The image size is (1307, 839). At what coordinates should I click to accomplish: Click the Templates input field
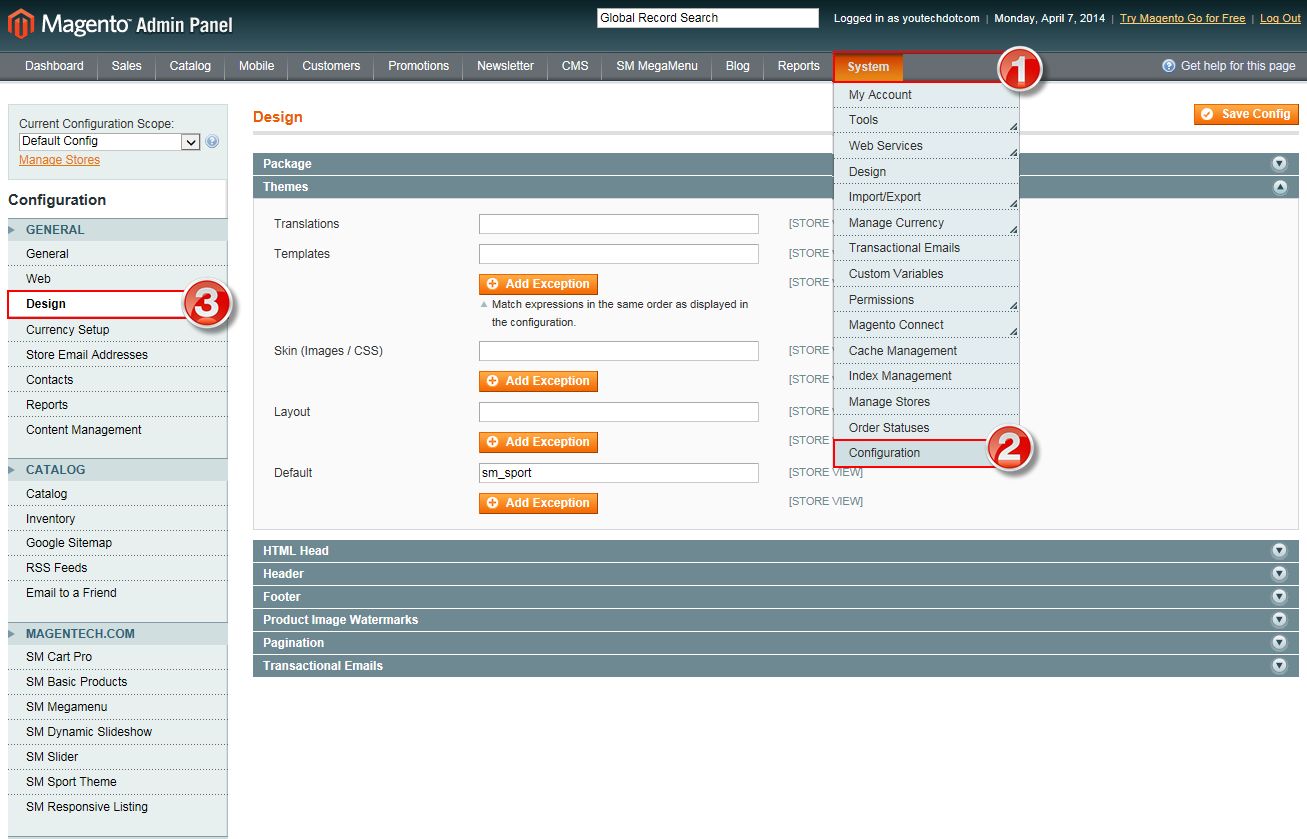[619, 254]
